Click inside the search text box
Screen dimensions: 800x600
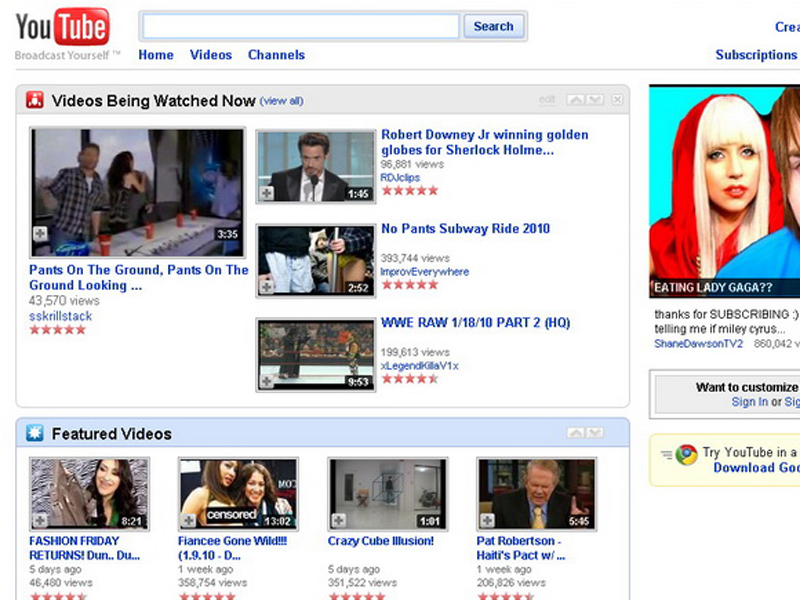pyautogui.click(x=301, y=26)
